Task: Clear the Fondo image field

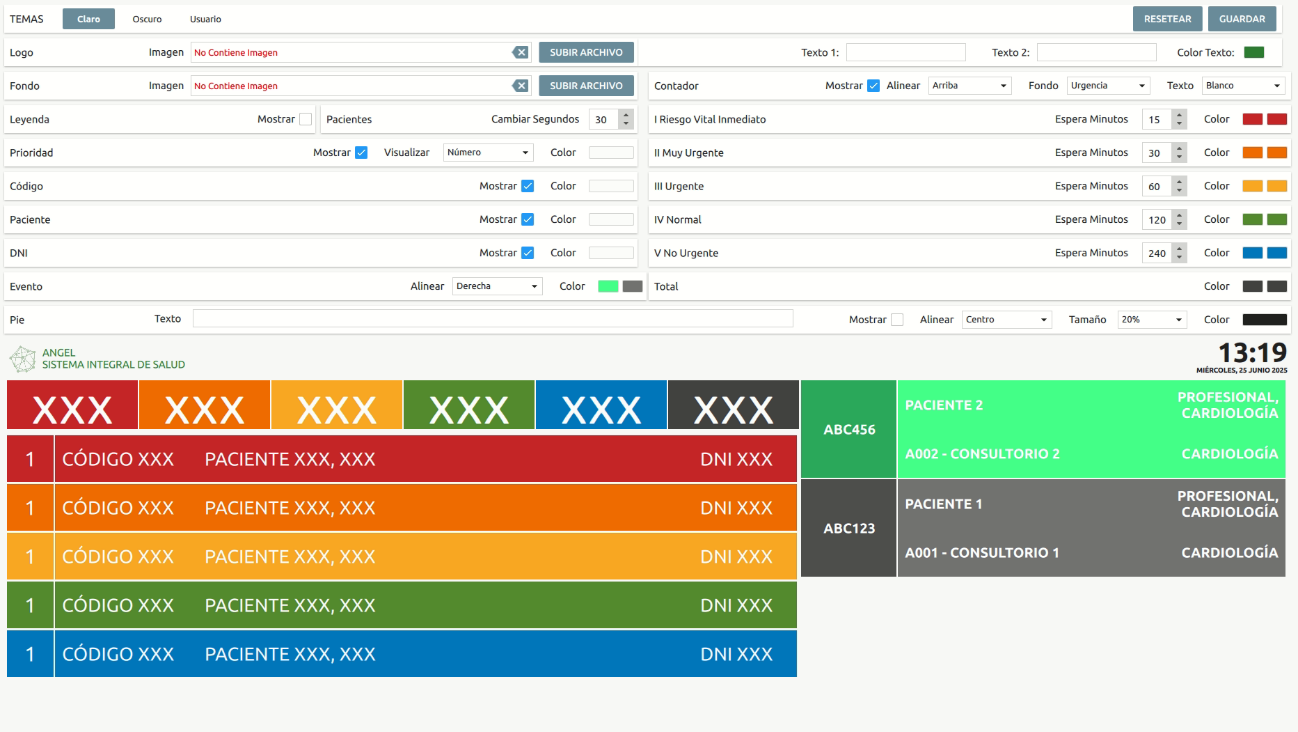Action: [x=521, y=85]
